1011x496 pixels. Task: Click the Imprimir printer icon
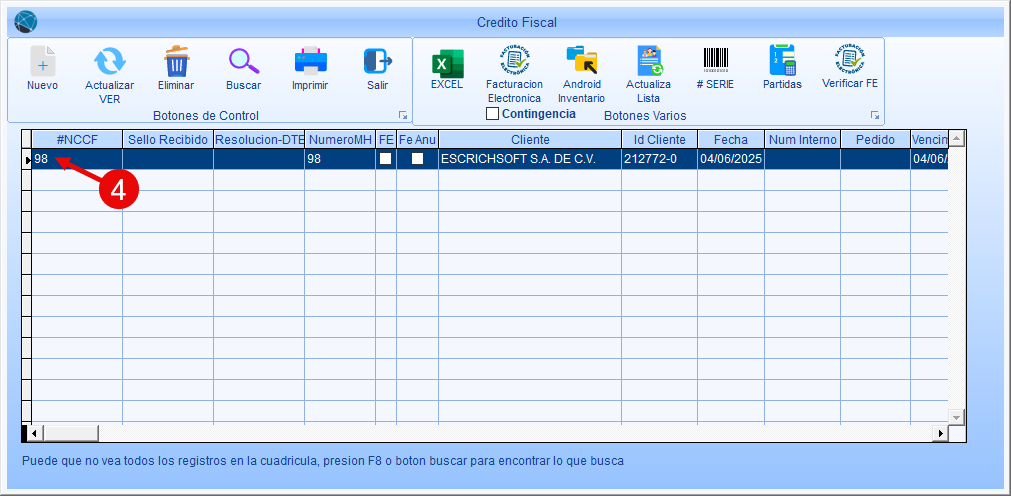310,63
